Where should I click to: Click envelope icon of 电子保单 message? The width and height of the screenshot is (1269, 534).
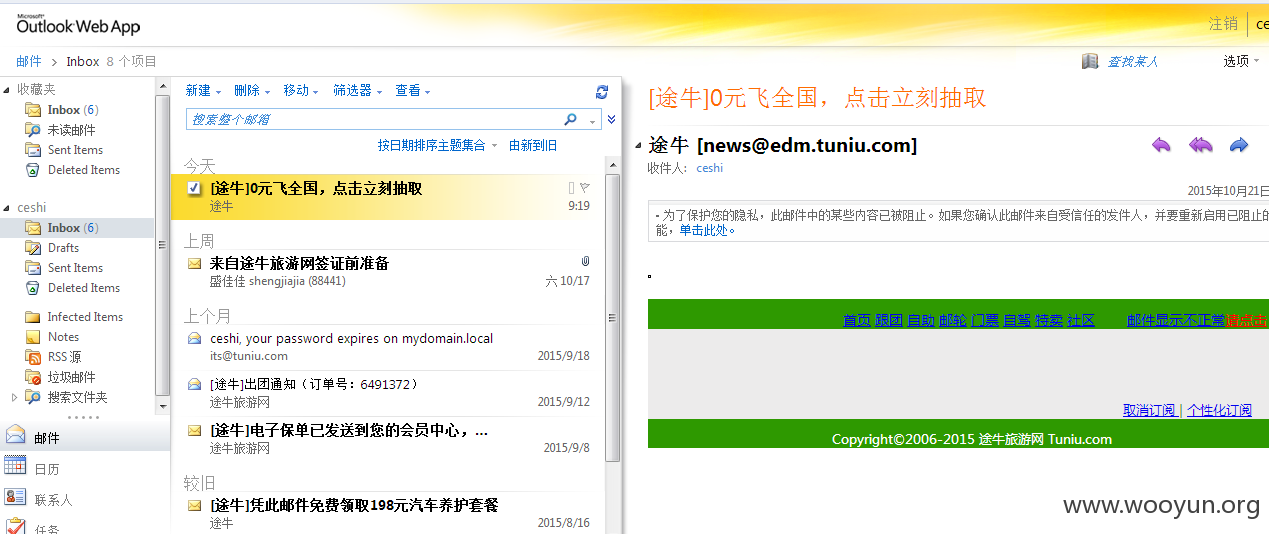coord(194,430)
